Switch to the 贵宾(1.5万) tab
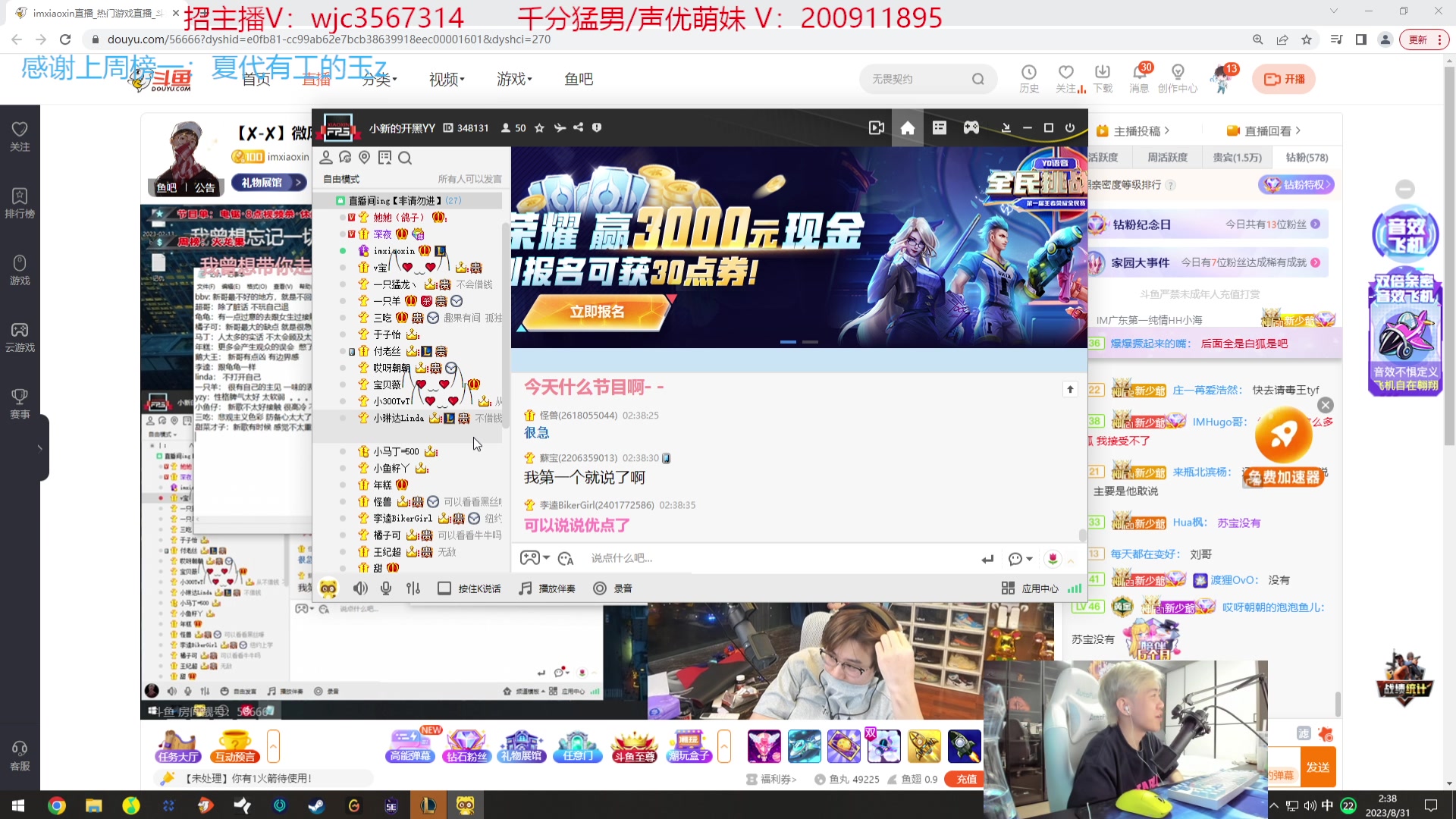Viewport: 1456px width, 819px height. point(1237,158)
